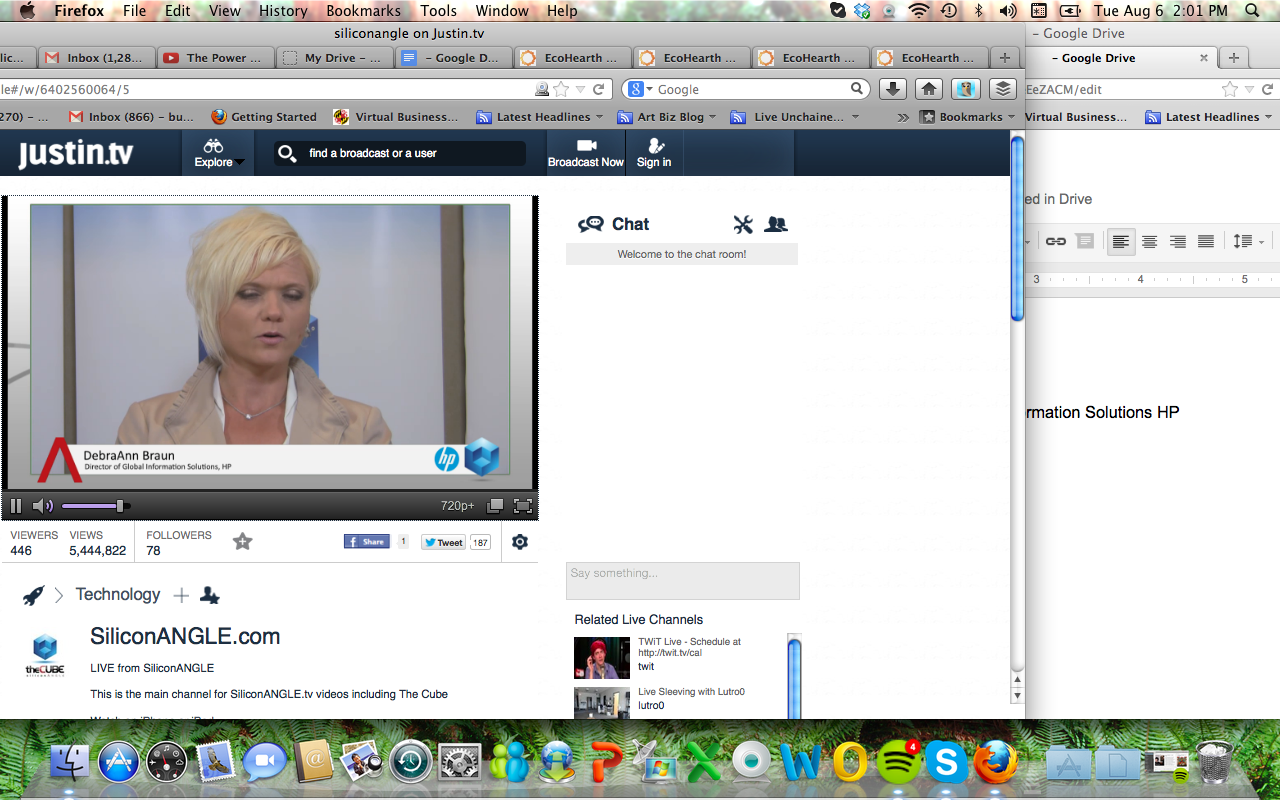The height and width of the screenshot is (800, 1280).
Task: Follow the channel with the star icon
Action: (242, 542)
